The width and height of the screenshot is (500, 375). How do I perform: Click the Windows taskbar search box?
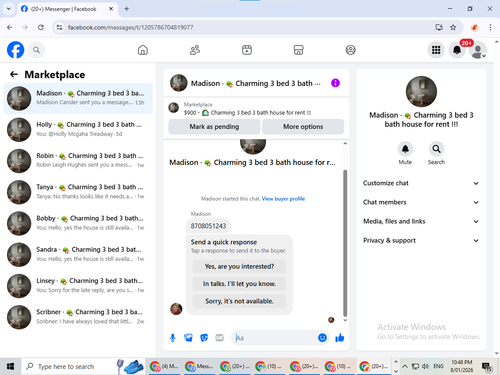tap(83, 366)
